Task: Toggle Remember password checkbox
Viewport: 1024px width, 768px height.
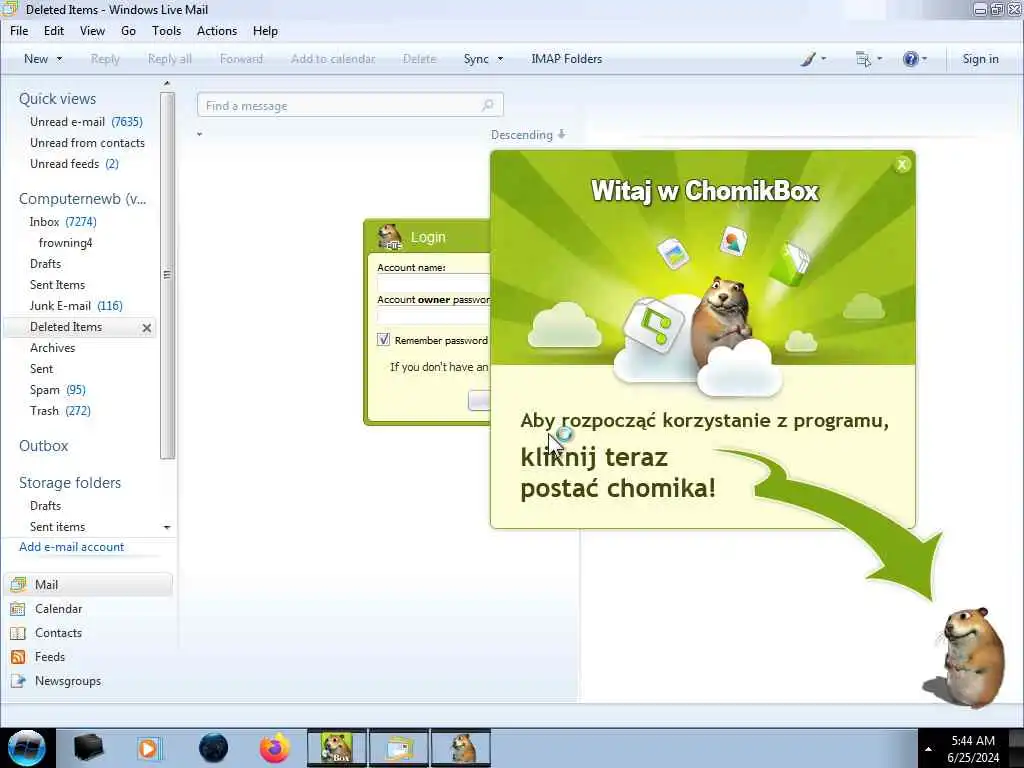Action: pyautogui.click(x=383, y=340)
